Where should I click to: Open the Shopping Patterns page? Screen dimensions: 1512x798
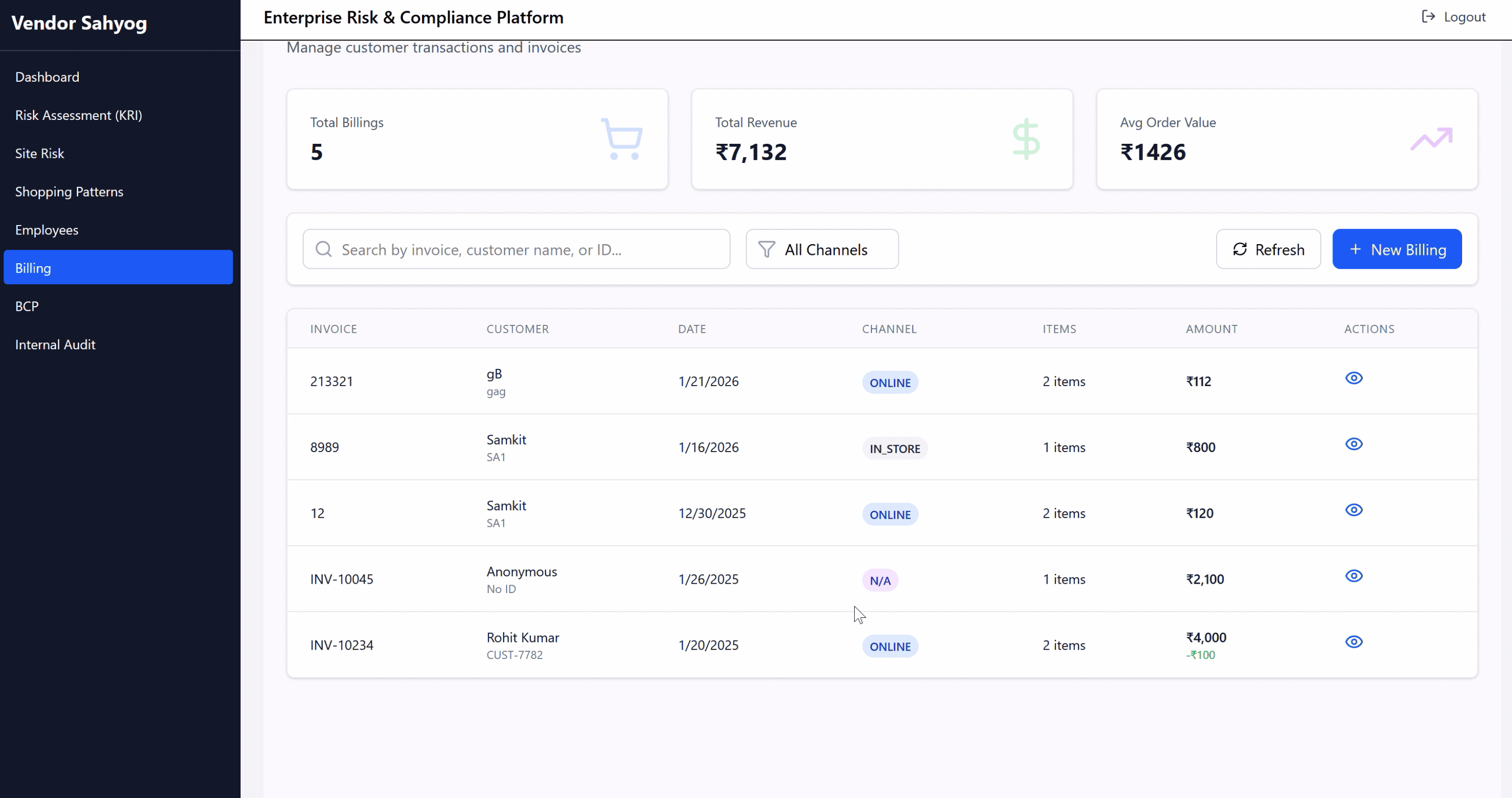69,191
